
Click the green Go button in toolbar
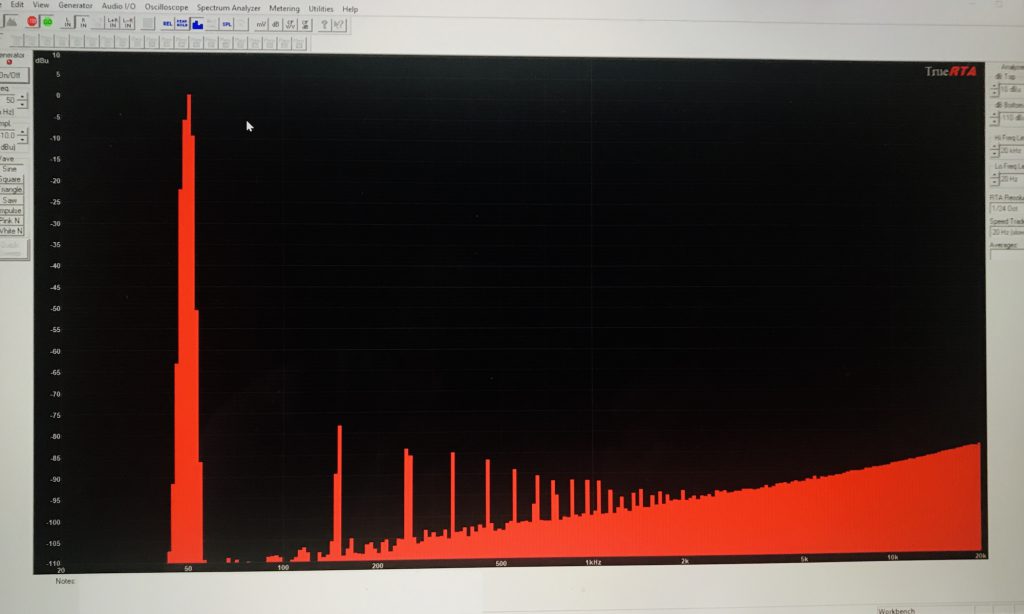(48, 22)
